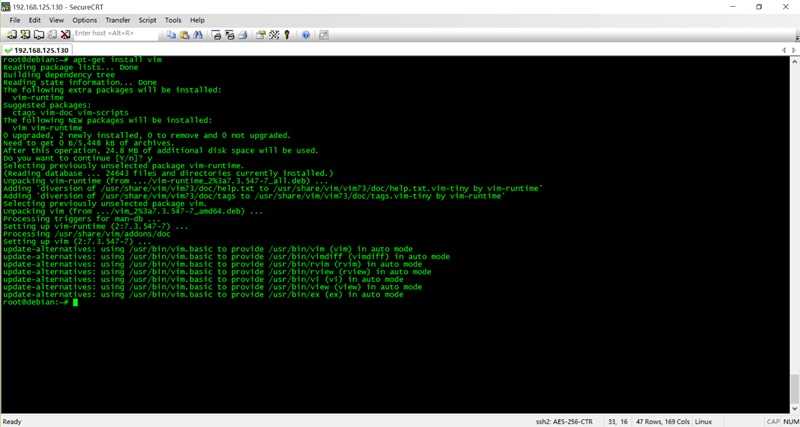Launch SecureFX from the toolbar icon
The image size is (800, 427).
pos(323,35)
